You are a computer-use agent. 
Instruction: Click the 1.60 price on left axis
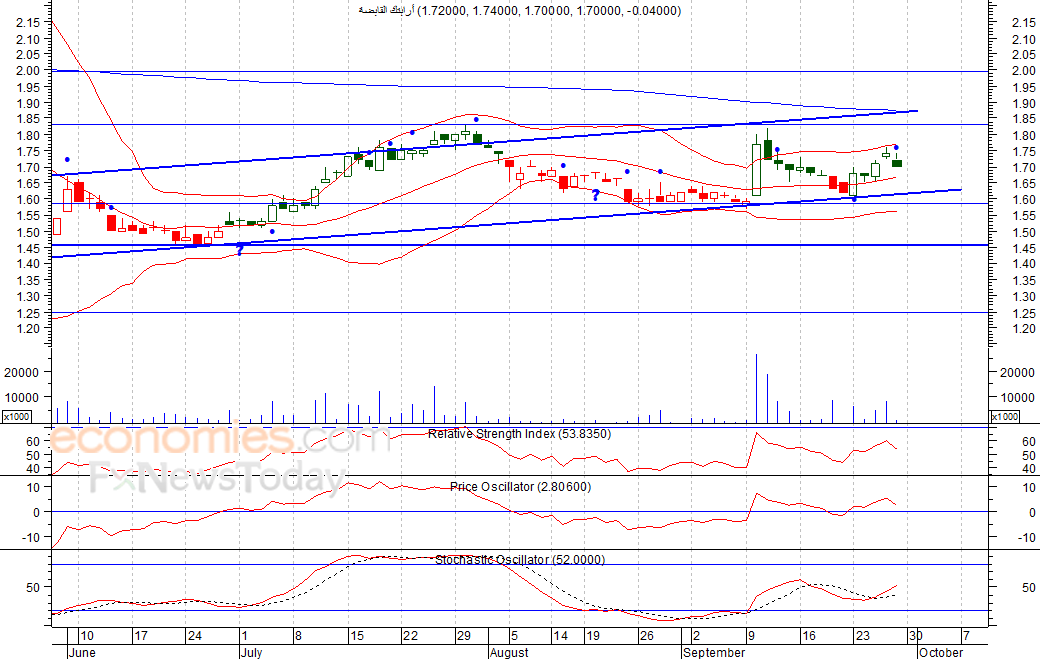tap(29, 200)
